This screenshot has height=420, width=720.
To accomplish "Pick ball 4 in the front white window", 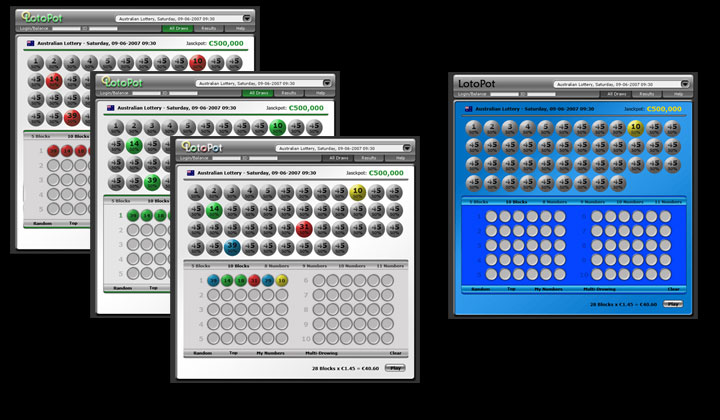I will (x=250, y=192).
